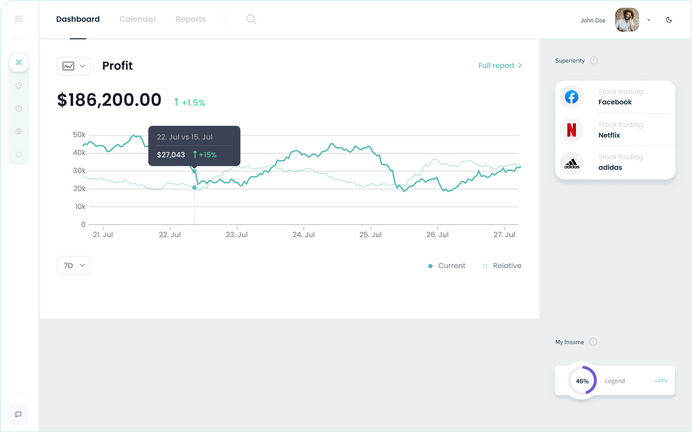Click the 22. Jul vs 15. Jul tooltip title
The height and width of the screenshot is (432, 692).
[184, 137]
